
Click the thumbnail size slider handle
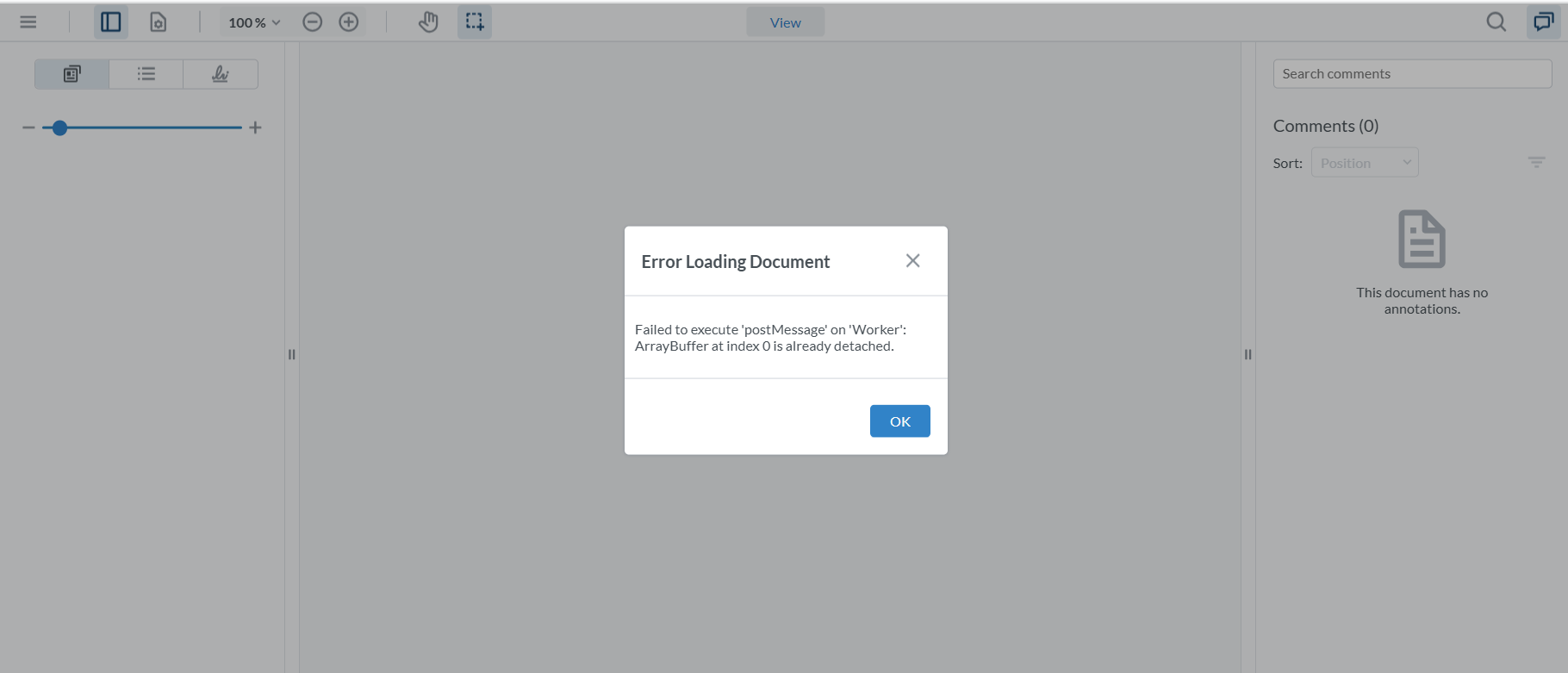(59, 128)
